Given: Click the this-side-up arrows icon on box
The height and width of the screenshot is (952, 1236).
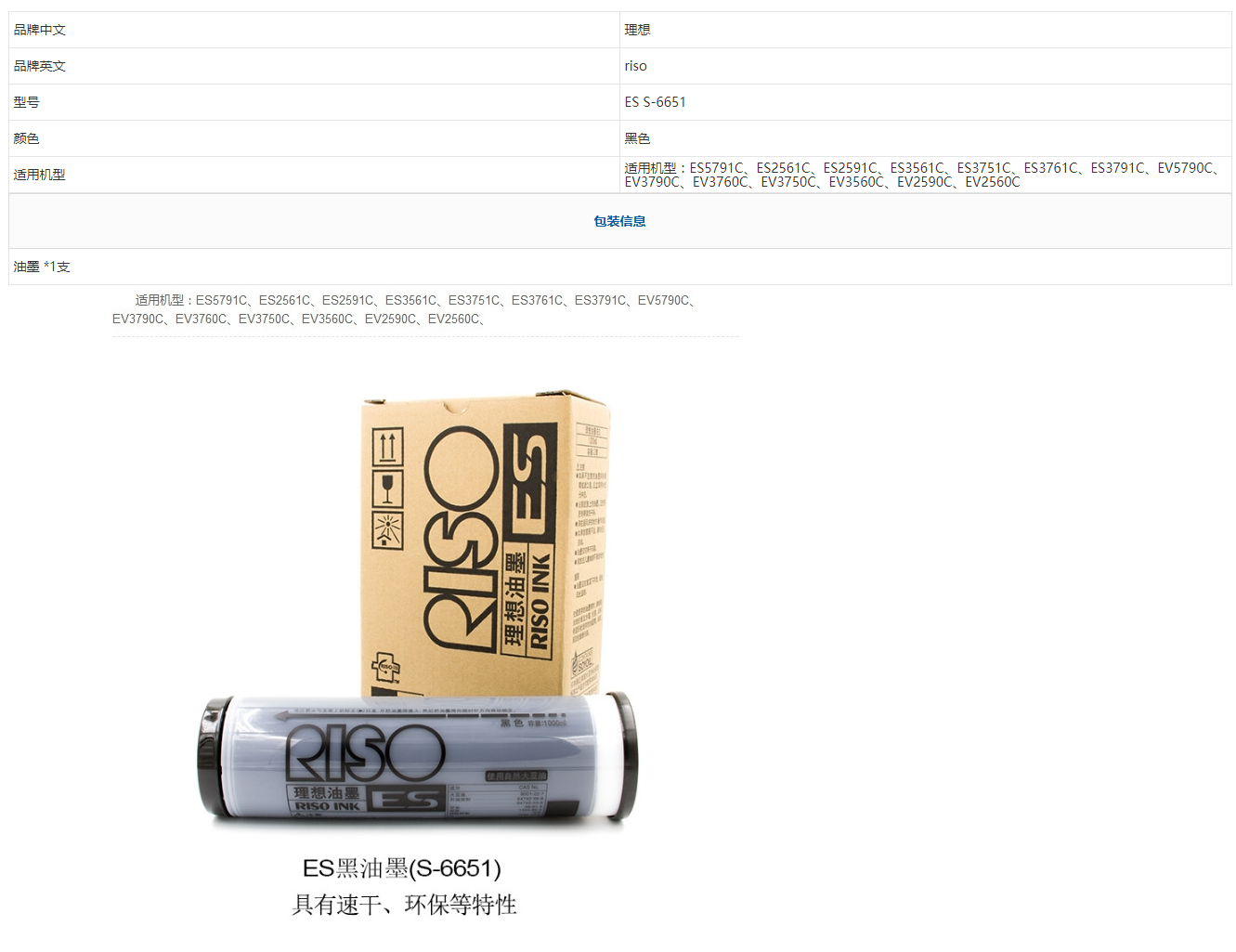Looking at the screenshot, I should (x=387, y=447).
